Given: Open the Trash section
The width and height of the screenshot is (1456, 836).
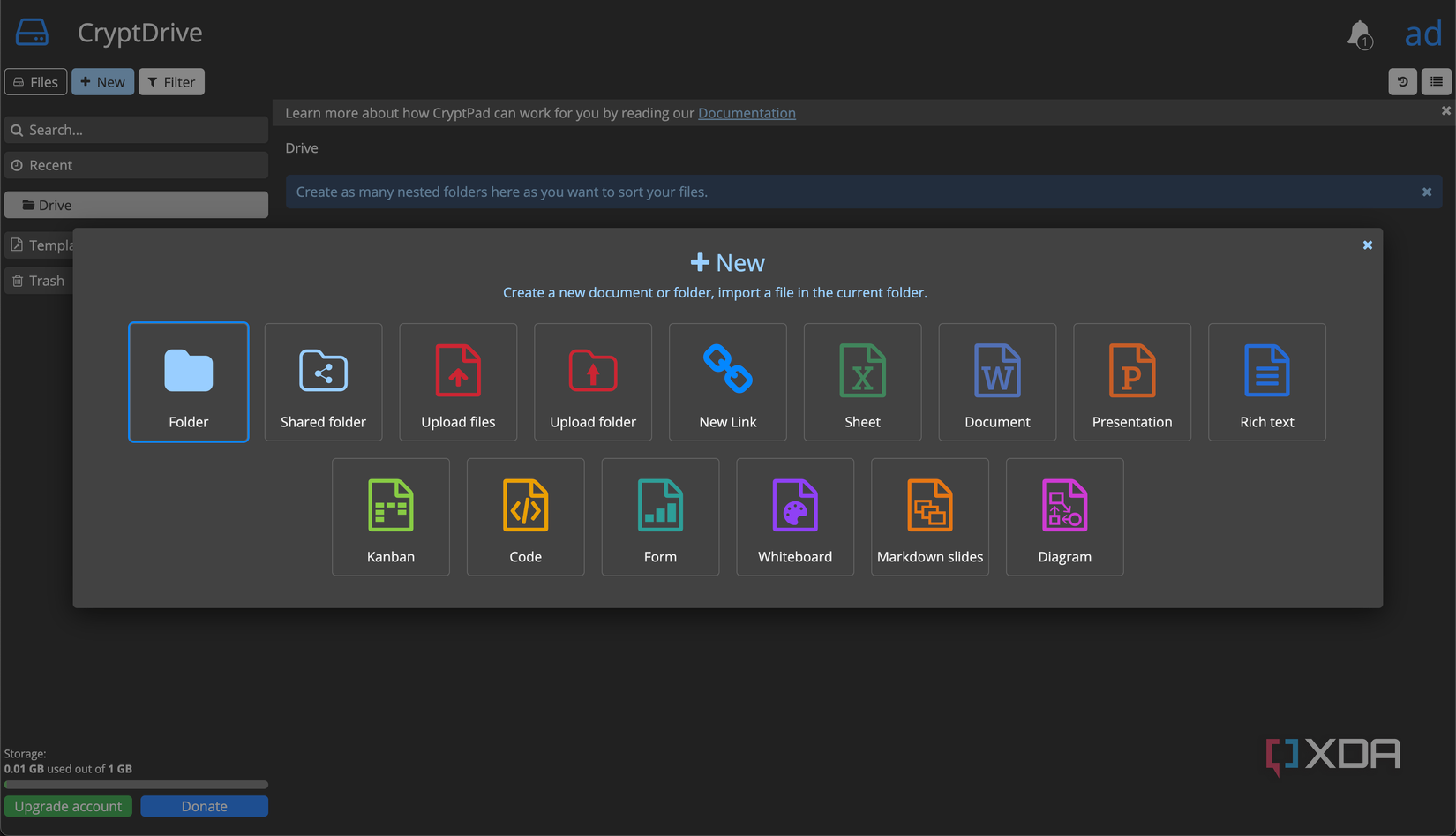Looking at the screenshot, I should pyautogui.click(x=41, y=280).
